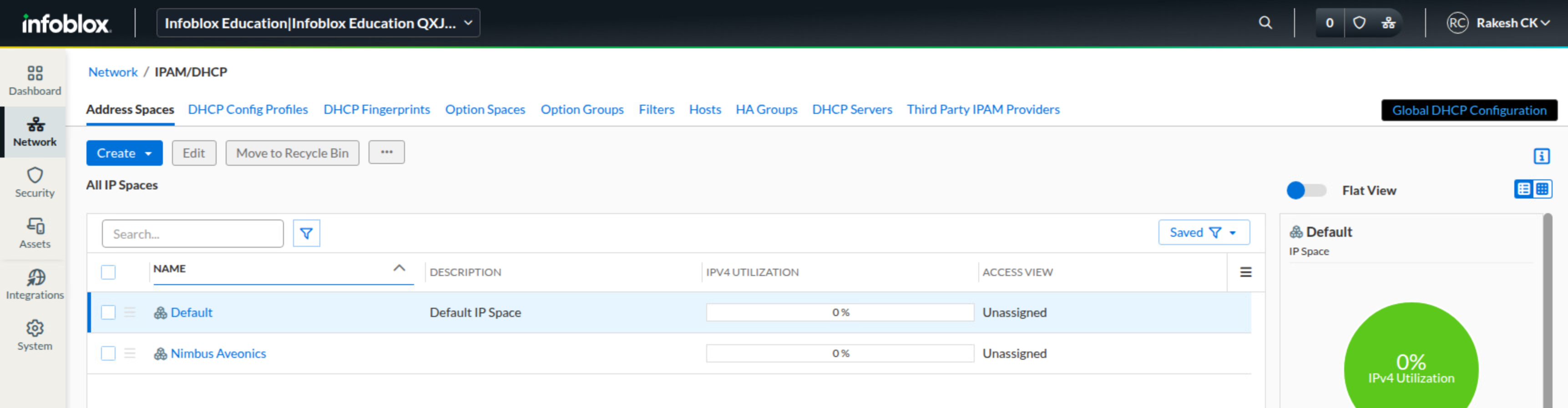Click drag handle on Default row

pyautogui.click(x=130, y=312)
